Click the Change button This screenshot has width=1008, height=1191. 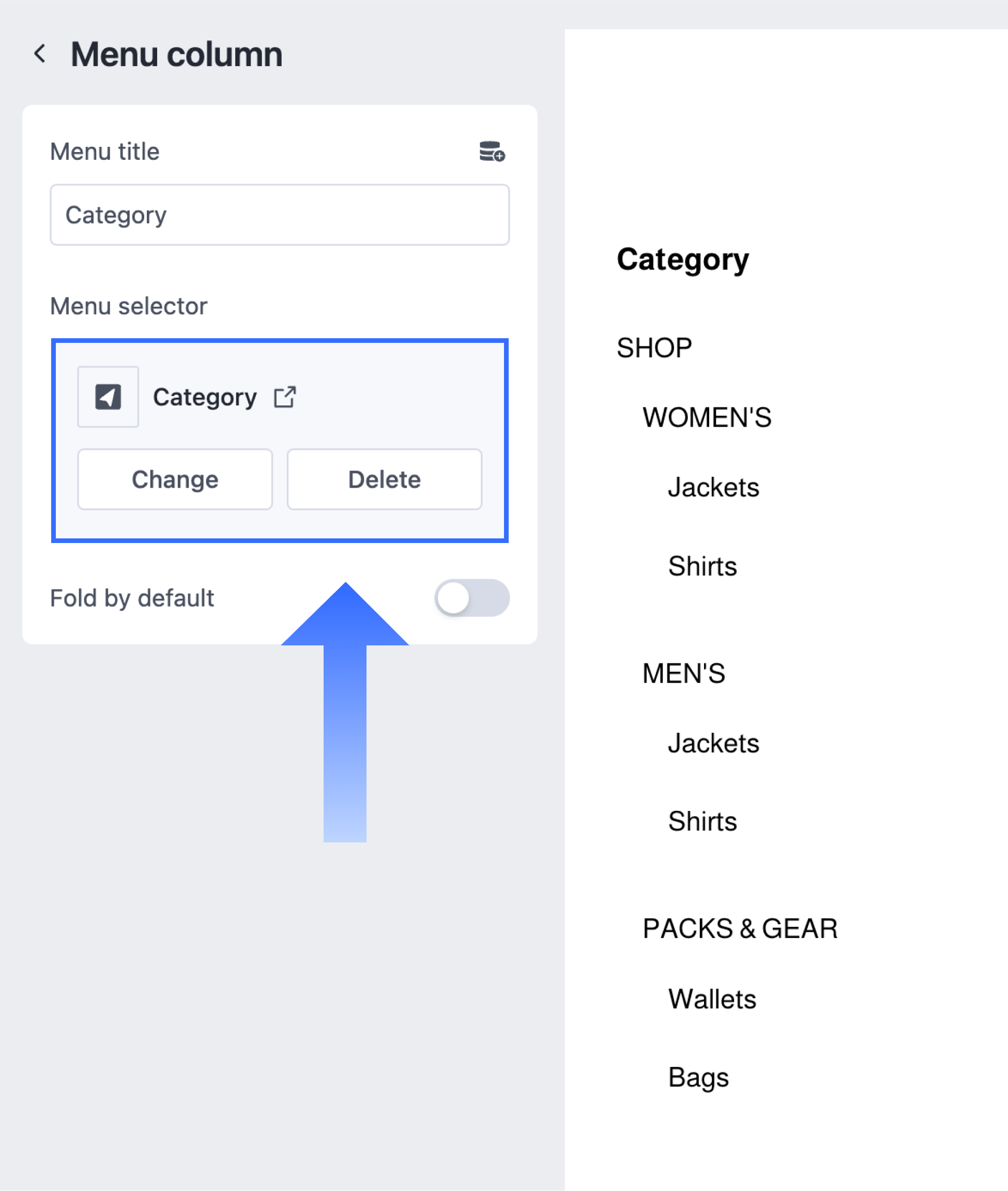(175, 479)
